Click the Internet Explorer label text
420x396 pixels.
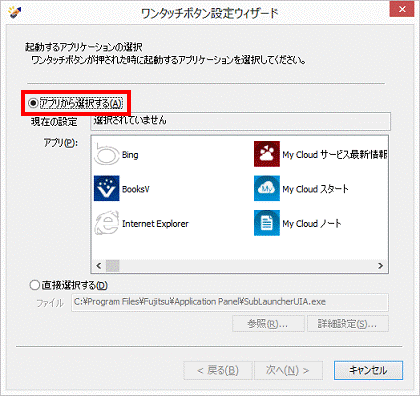(x=155, y=224)
